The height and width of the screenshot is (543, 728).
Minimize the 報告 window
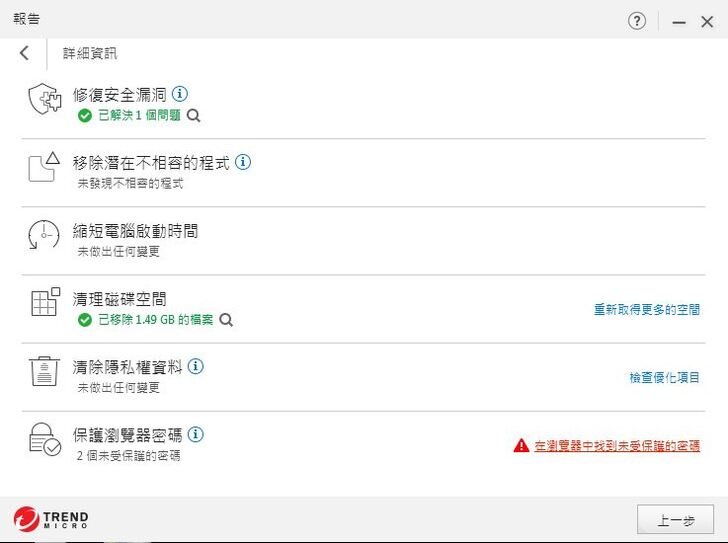point(679,22)
